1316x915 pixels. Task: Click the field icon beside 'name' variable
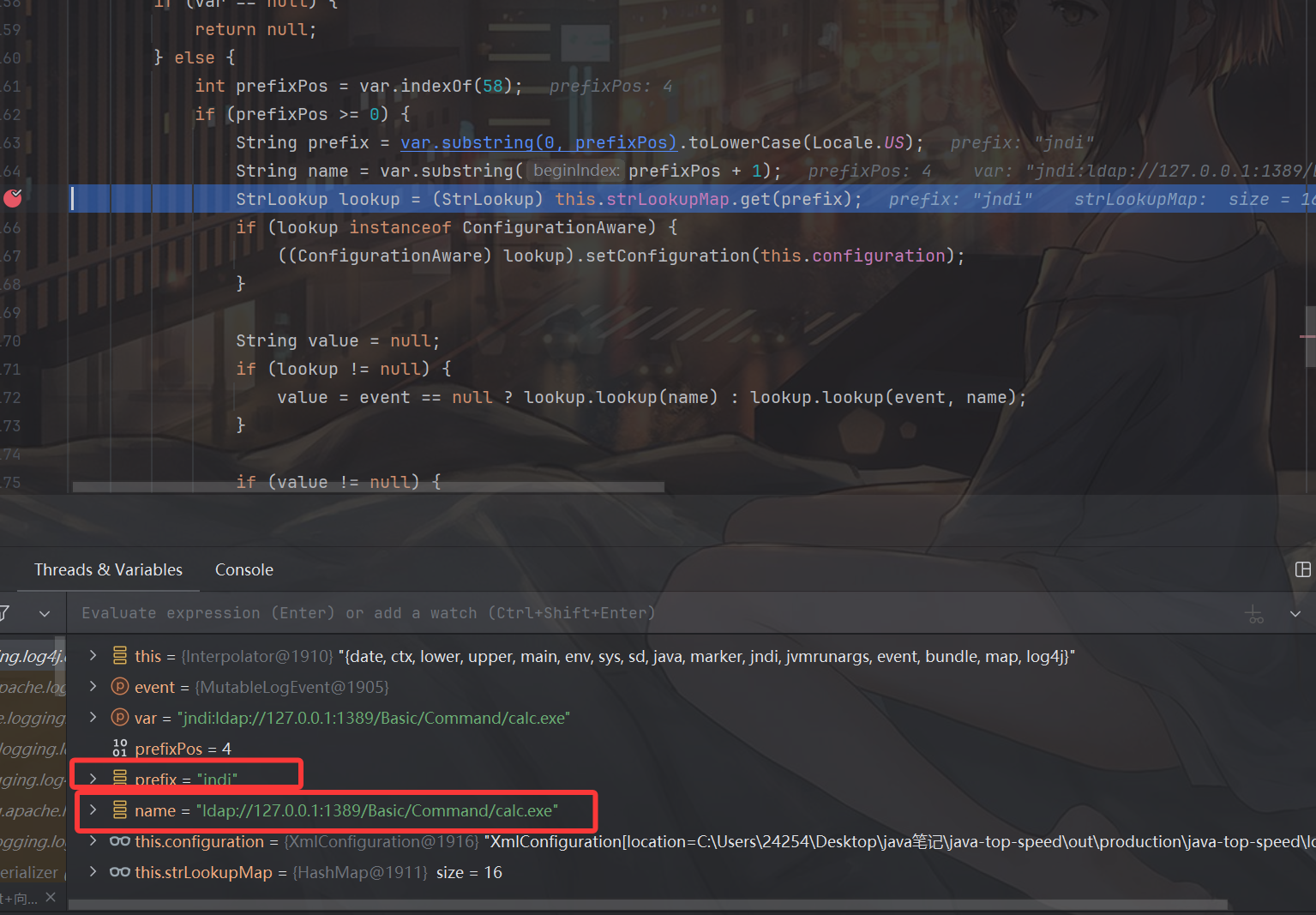click(x=120, y=810)
